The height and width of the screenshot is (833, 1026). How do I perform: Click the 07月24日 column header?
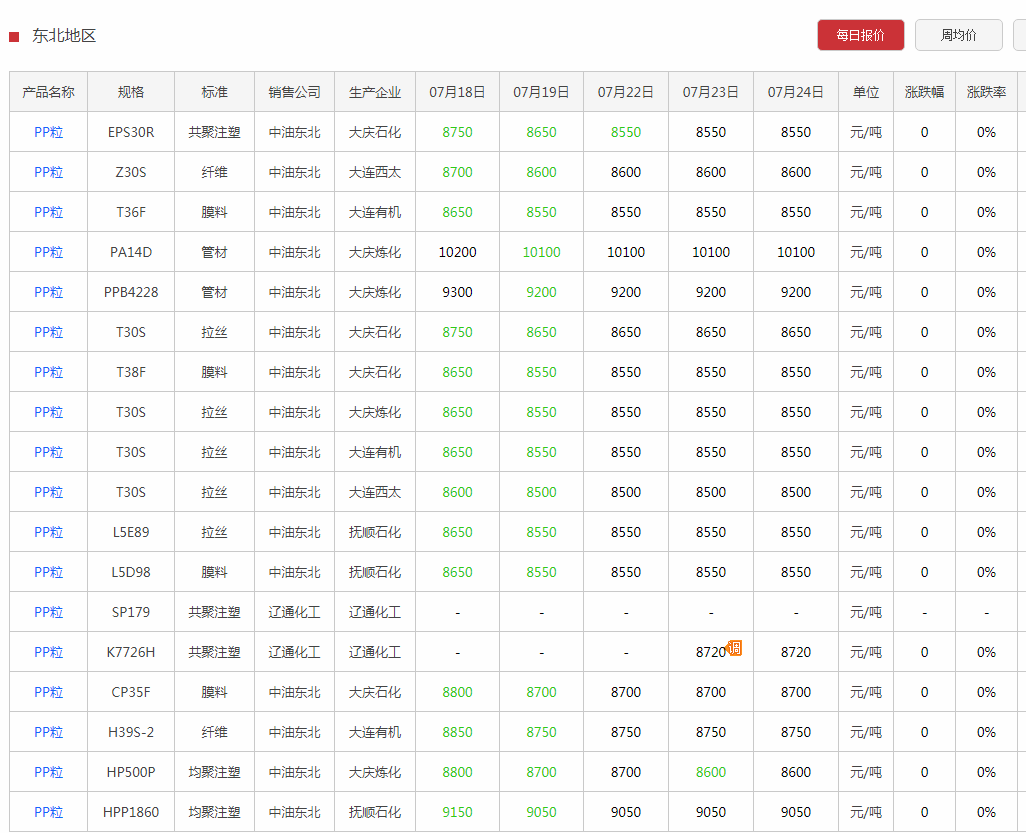(796, 92)
